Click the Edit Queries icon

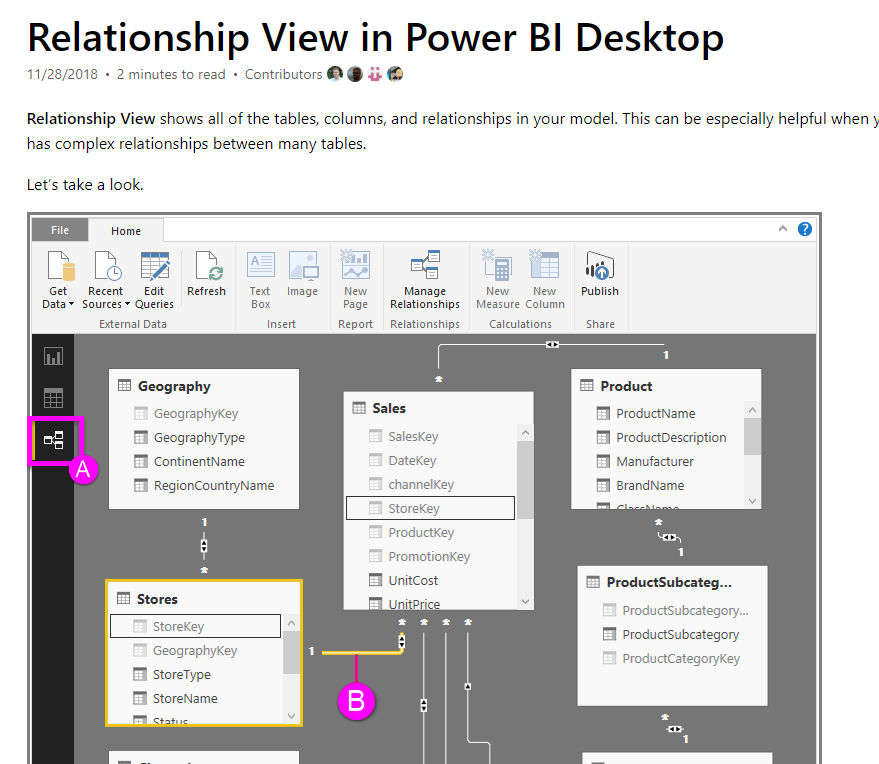click(x=154, y=266)
